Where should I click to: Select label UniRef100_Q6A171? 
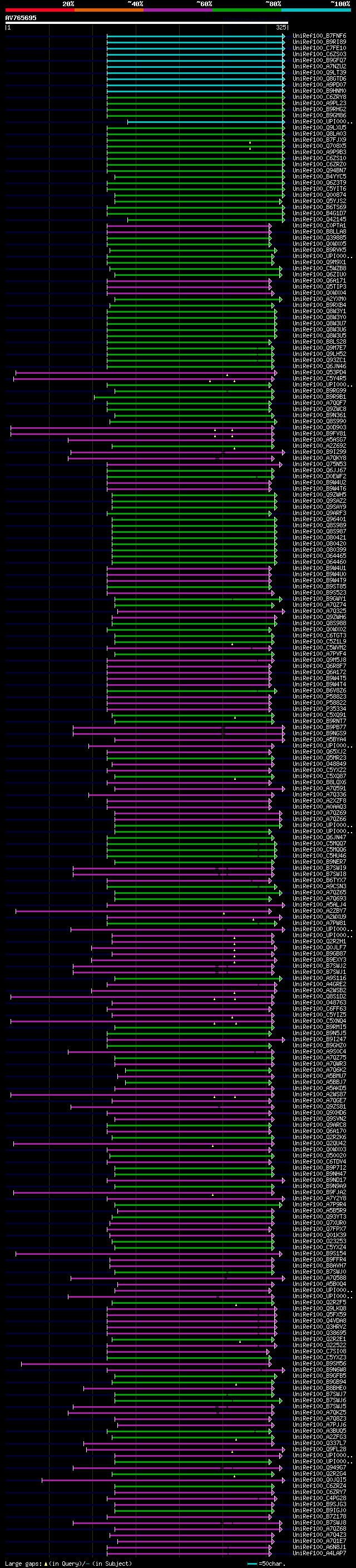[x=319, y=280]
